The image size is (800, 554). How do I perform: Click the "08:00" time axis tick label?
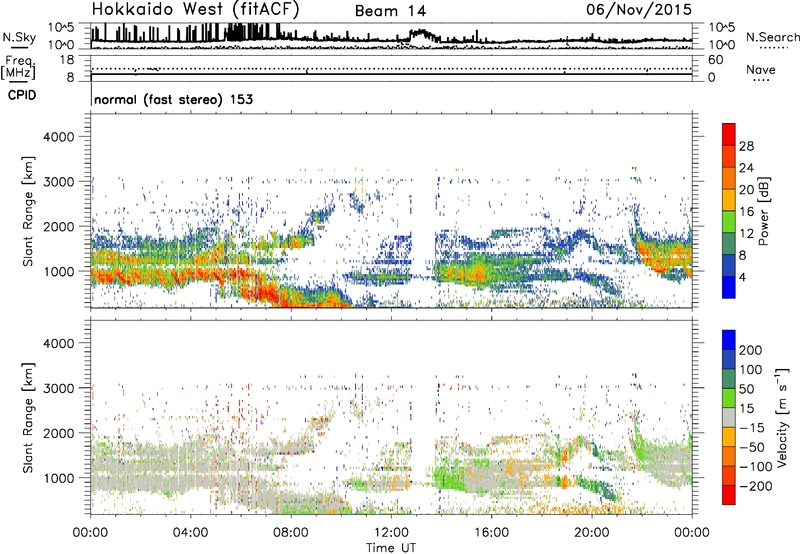pyautogui.click(x=291, y=533)
